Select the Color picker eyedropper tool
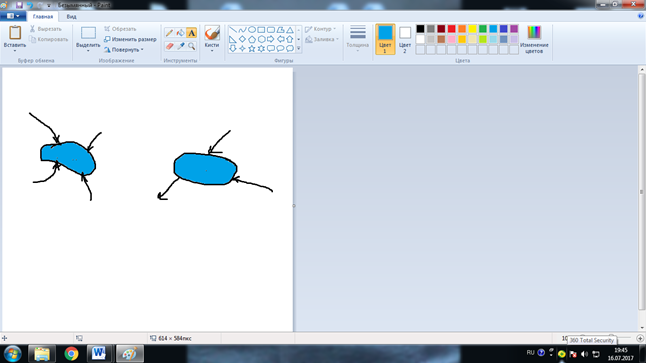 click(180, 46)
